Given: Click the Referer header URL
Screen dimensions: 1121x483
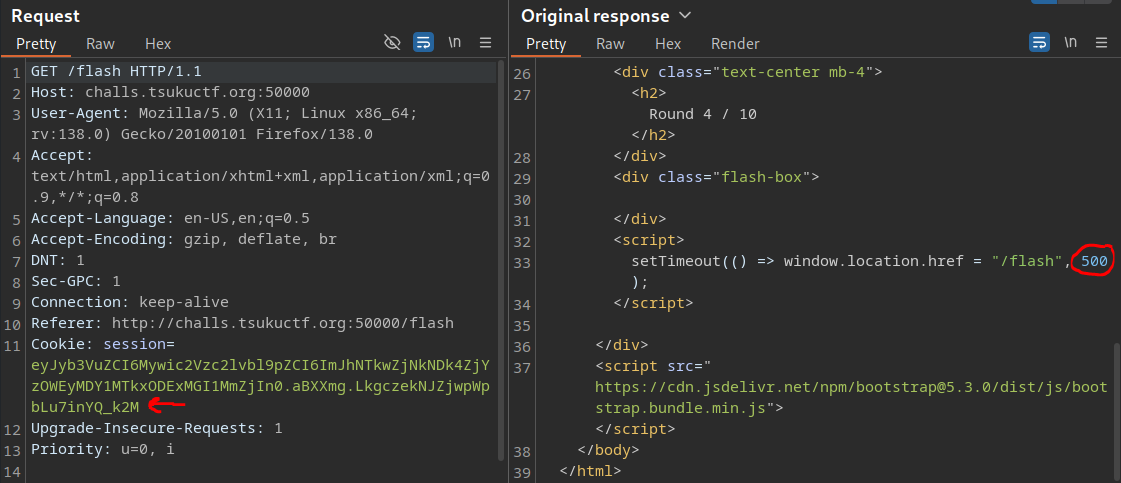Looking at the screenshot, I should click(282, 323).
